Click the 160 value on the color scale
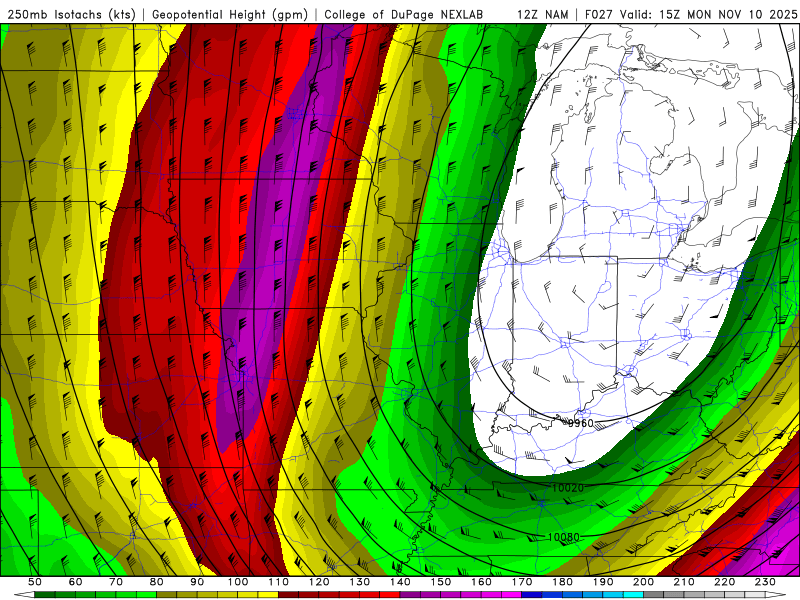Screen dimensions: 800x600 481,582
